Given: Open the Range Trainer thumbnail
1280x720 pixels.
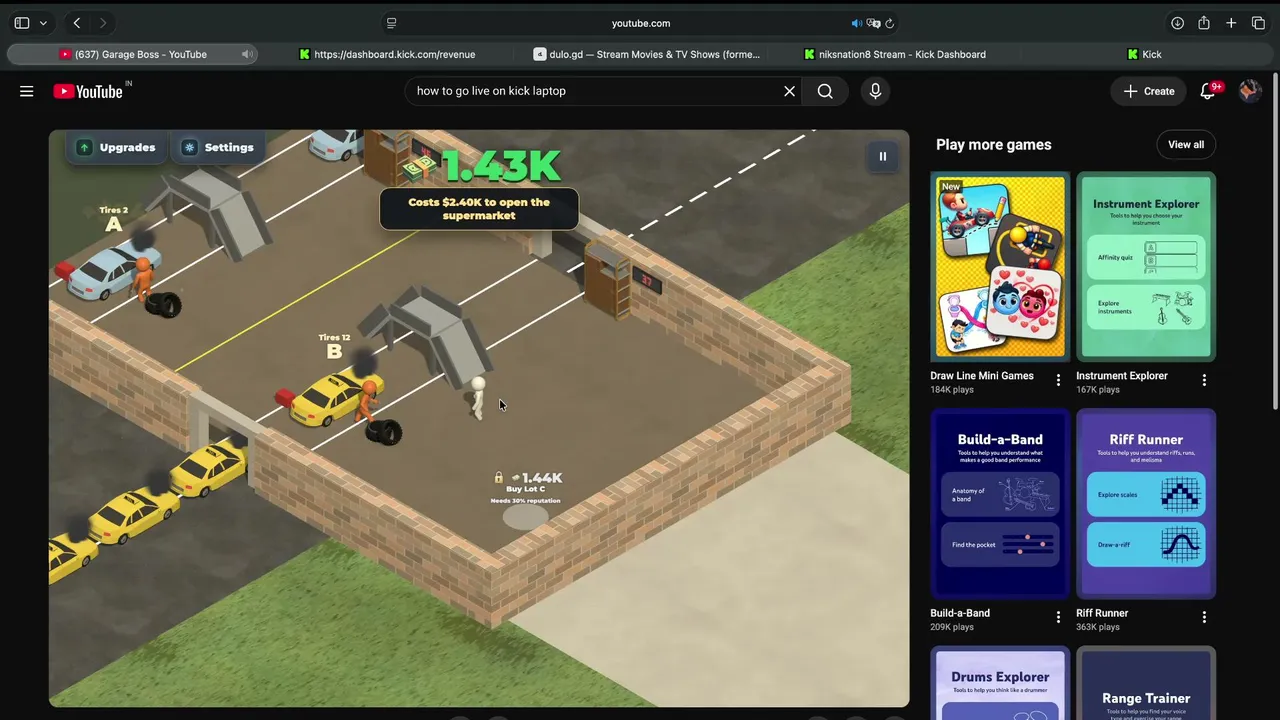Looking at the screenshot, I should coord(1146,683).
